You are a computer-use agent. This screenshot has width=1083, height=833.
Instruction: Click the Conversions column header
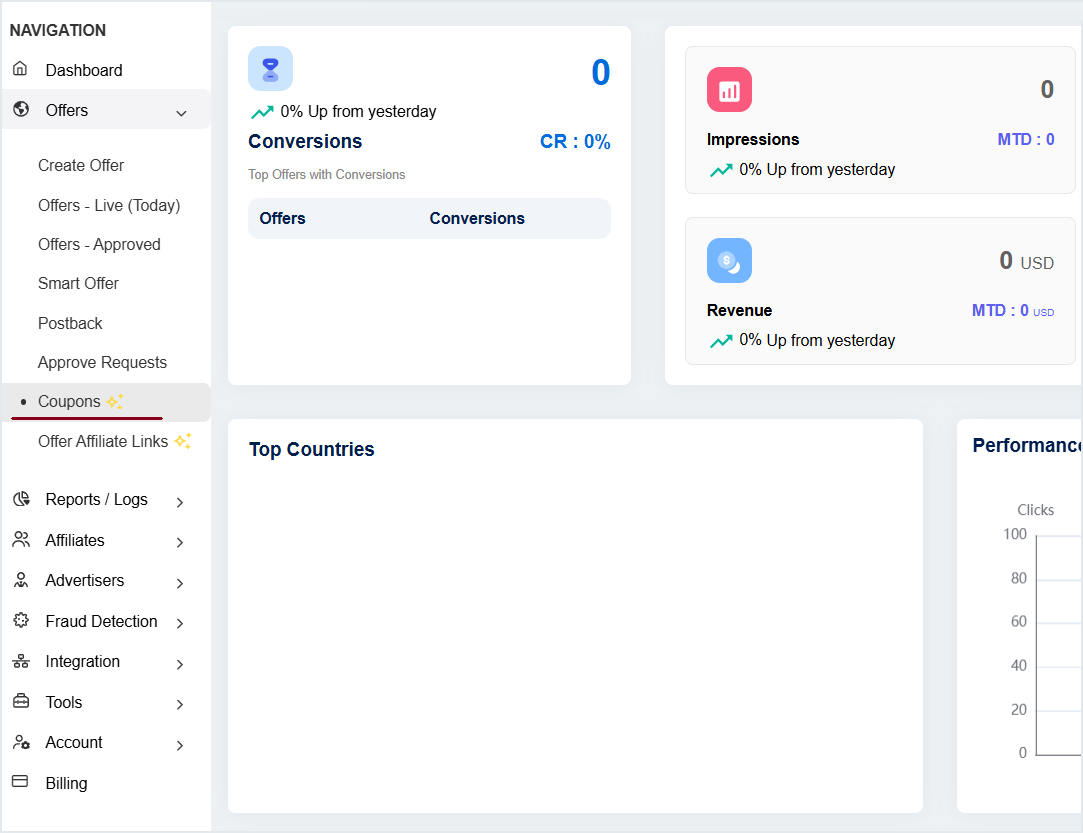pyautogui.click(x=477, y=218)
